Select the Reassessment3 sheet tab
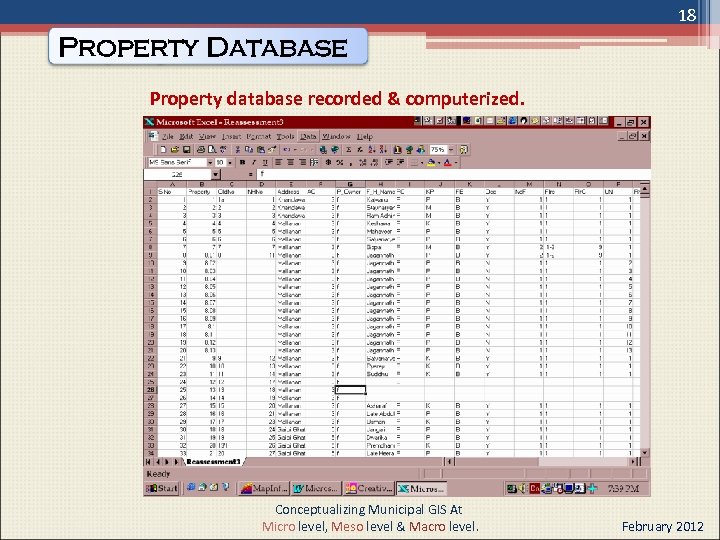 click(214, 461)
